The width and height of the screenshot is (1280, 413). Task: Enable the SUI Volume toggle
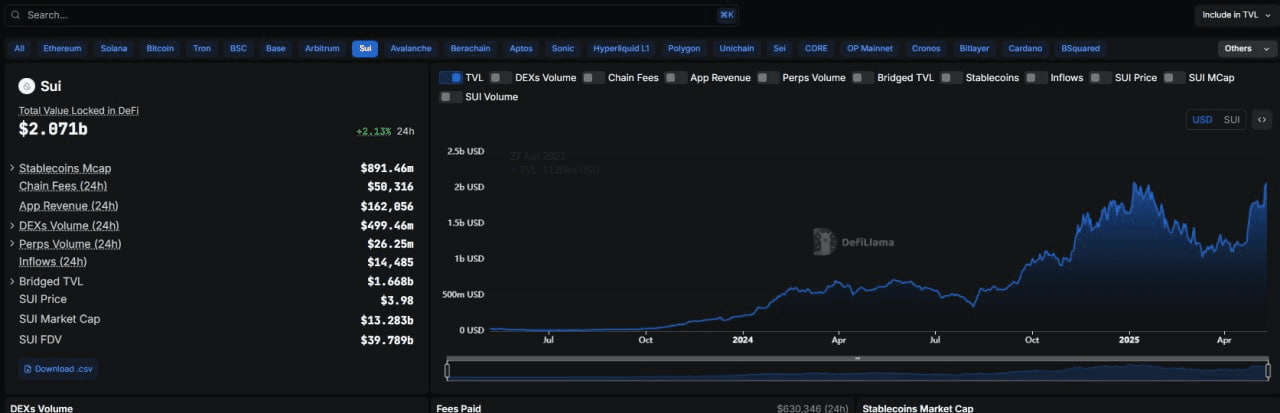click(450, 97)
